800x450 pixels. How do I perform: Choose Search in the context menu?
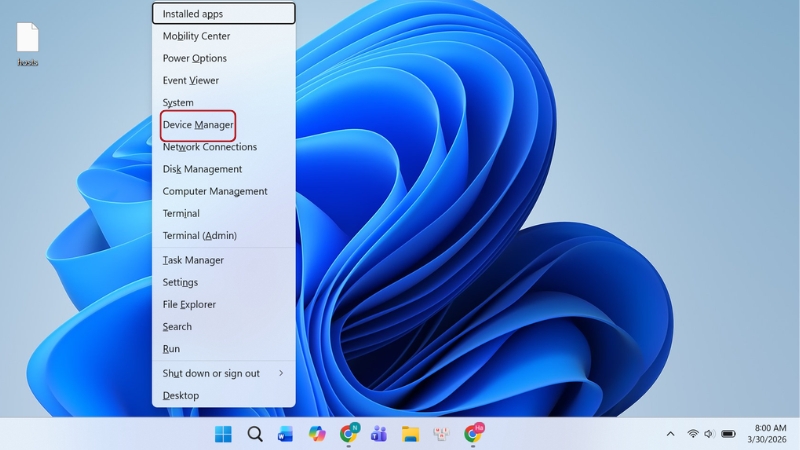223,327
